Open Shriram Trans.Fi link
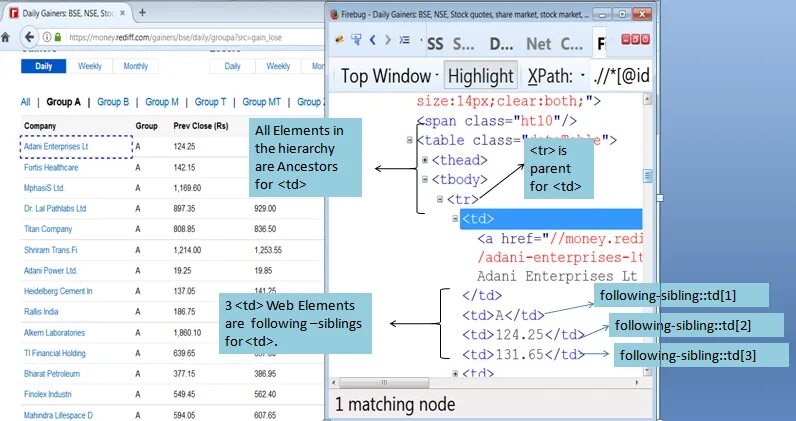The width and height of the screenshot is (796, 421). [x=50, y=250]
